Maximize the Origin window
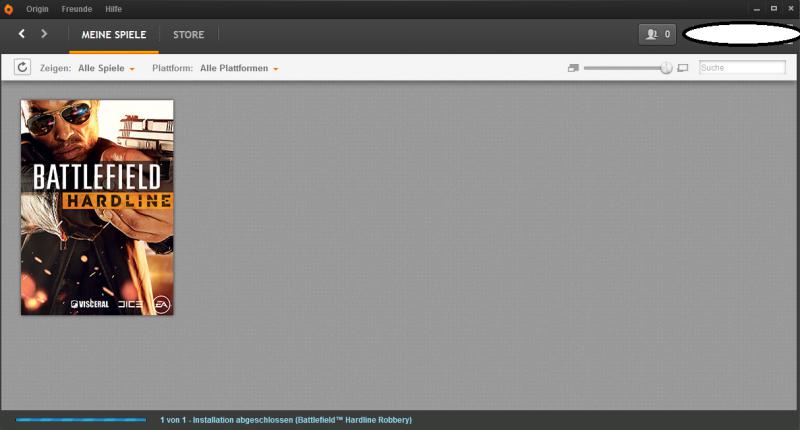 point(773,8)
